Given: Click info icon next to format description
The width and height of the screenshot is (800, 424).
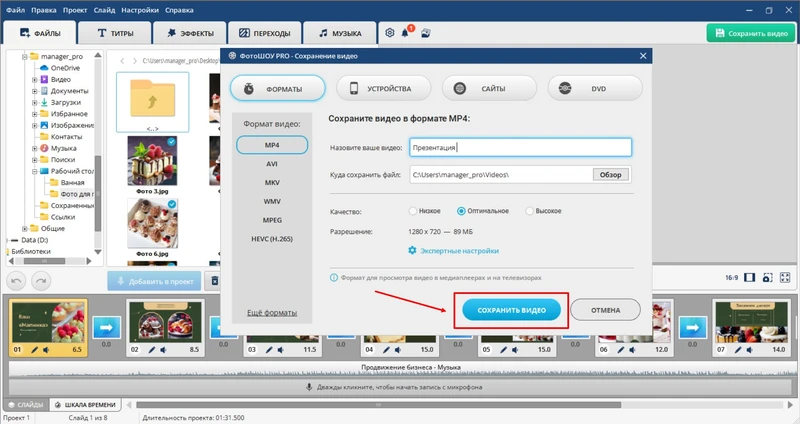Looking at the screenshot, I should pyautogui.click(x=334, y=278).
